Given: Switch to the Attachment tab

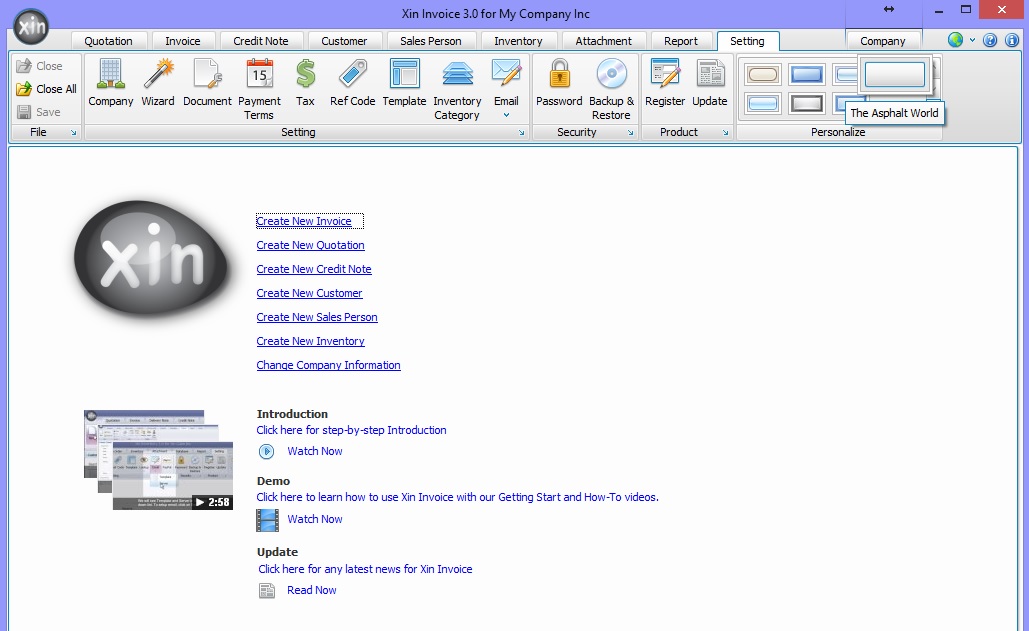Looking at the screenshot, I should (603, 41).
